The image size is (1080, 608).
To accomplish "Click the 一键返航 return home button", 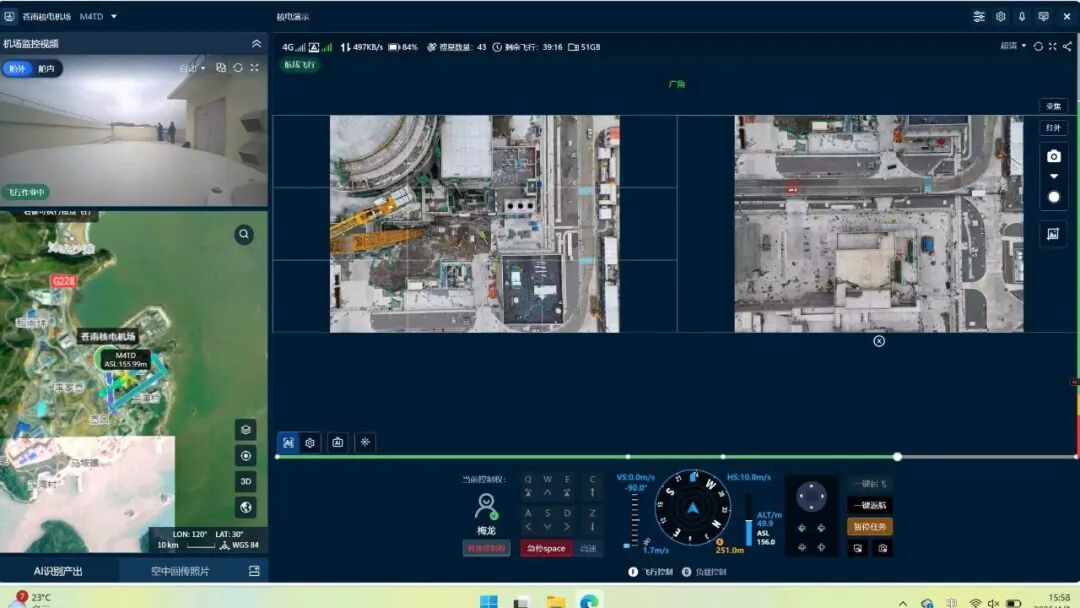I will [869, 506].
